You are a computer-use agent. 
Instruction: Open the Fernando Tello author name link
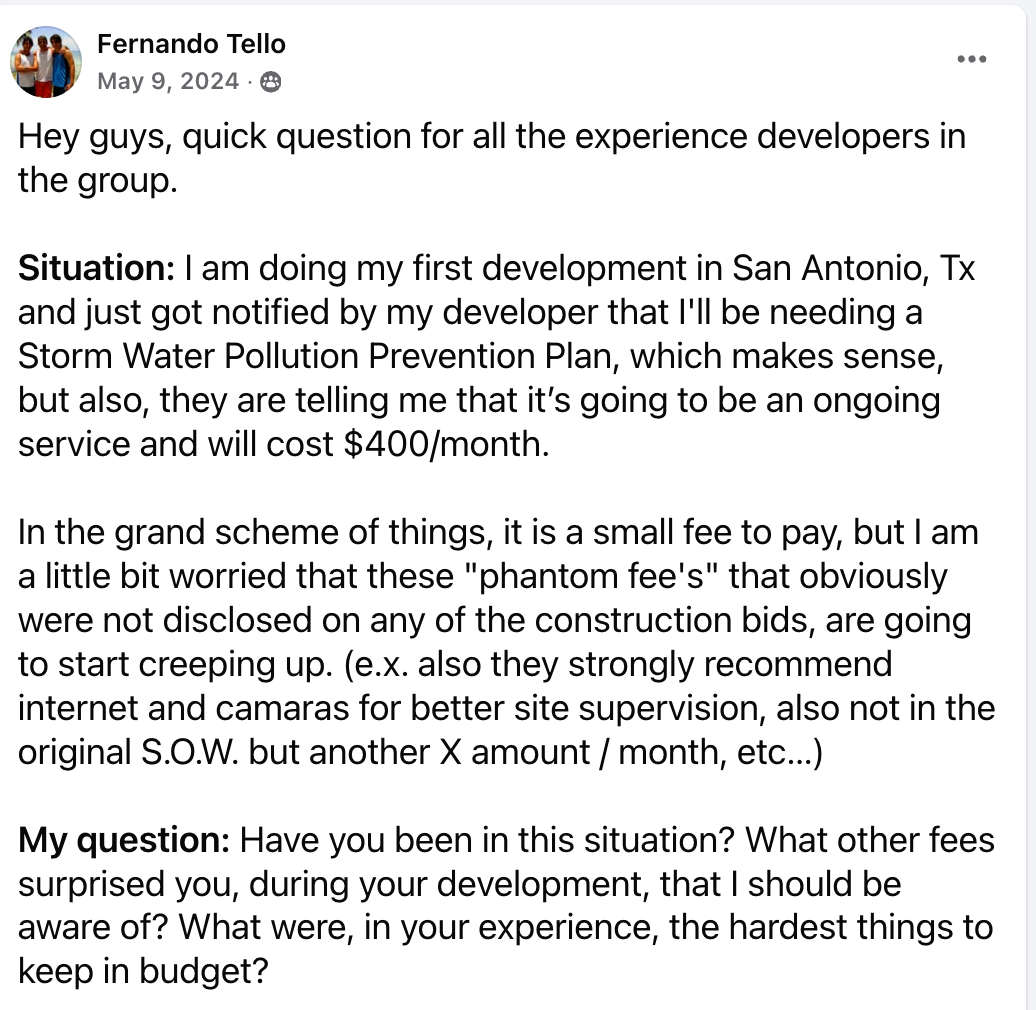click(x=191, y=44)
